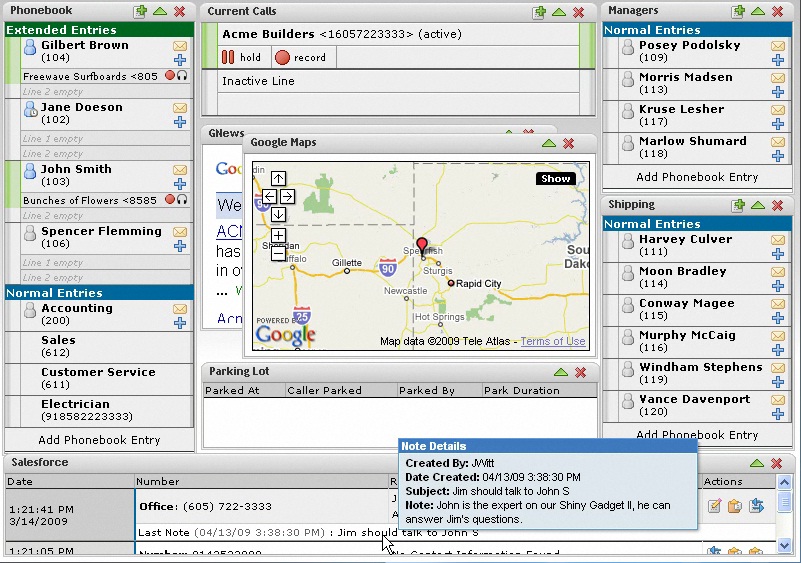
Task: Click envelope icon next to Jane Doeson
Action: (180, 108)
